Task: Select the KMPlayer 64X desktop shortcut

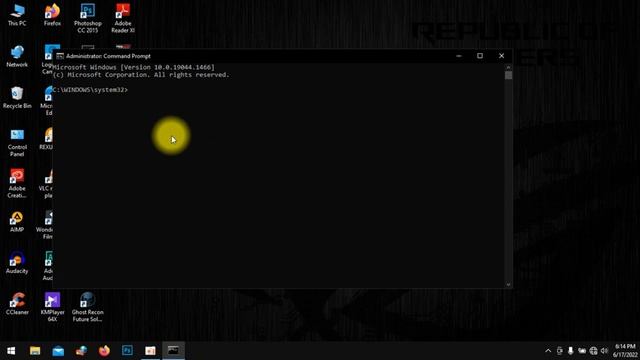Action: click(52, 307)
